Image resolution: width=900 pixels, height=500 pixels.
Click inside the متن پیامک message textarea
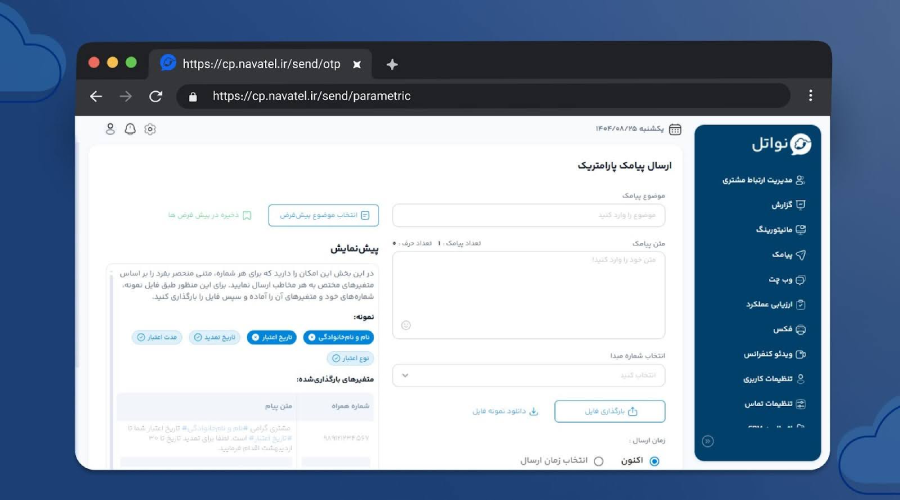(x=529, y=295)
